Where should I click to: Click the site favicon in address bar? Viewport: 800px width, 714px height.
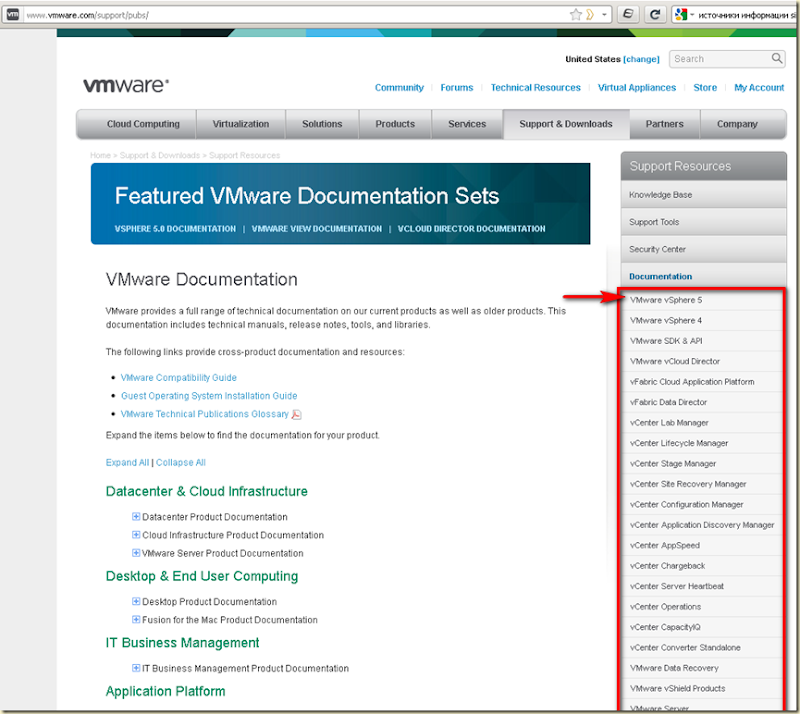12,14
